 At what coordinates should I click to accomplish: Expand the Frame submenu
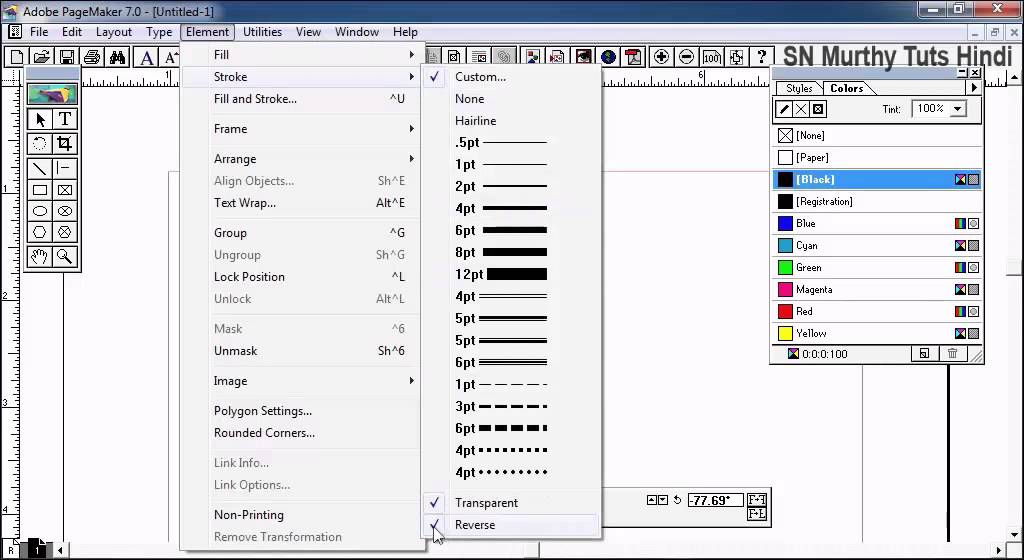point(302,129)
